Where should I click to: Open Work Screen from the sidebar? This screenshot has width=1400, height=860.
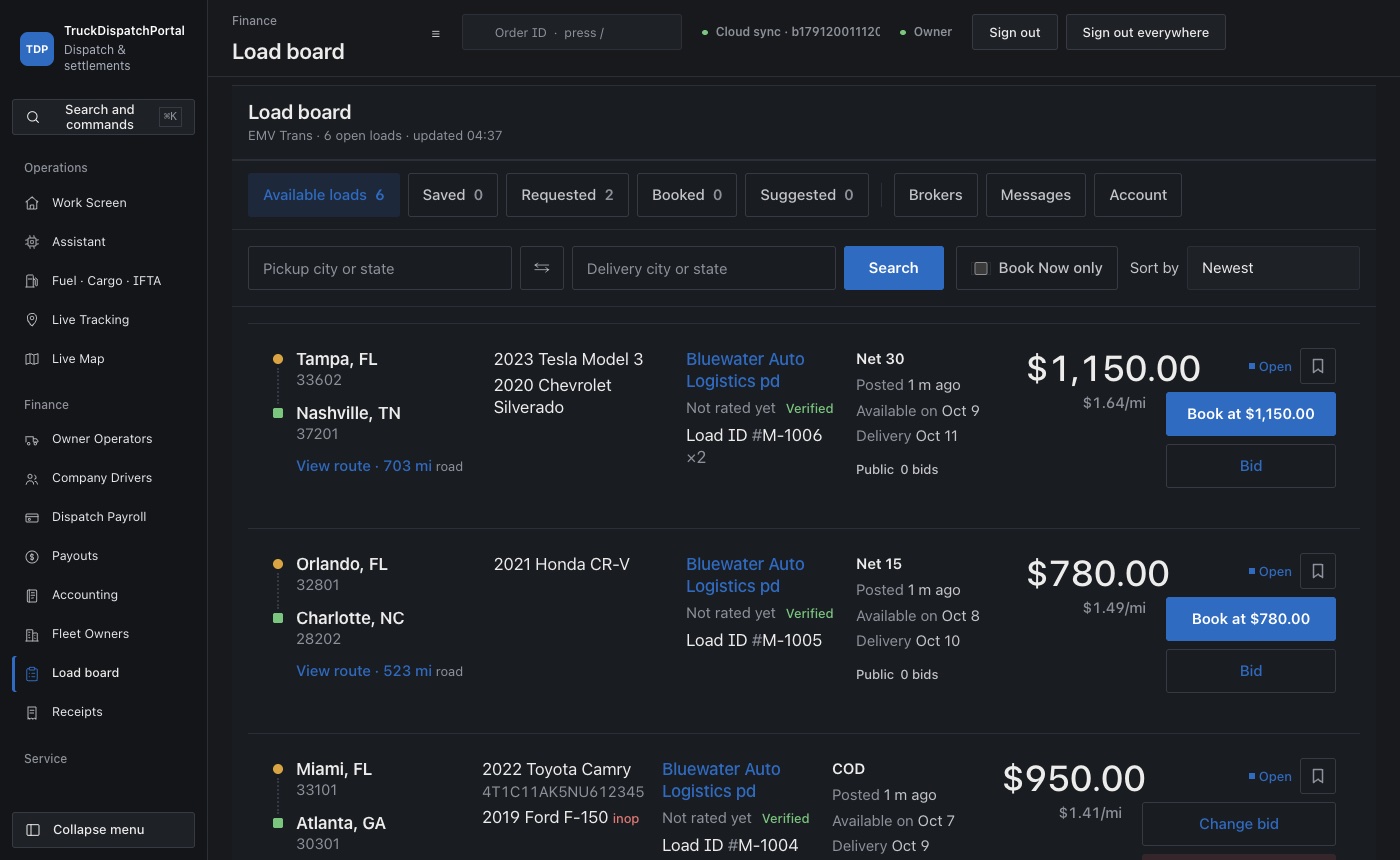pyautogui.click(x=89, y=203)
